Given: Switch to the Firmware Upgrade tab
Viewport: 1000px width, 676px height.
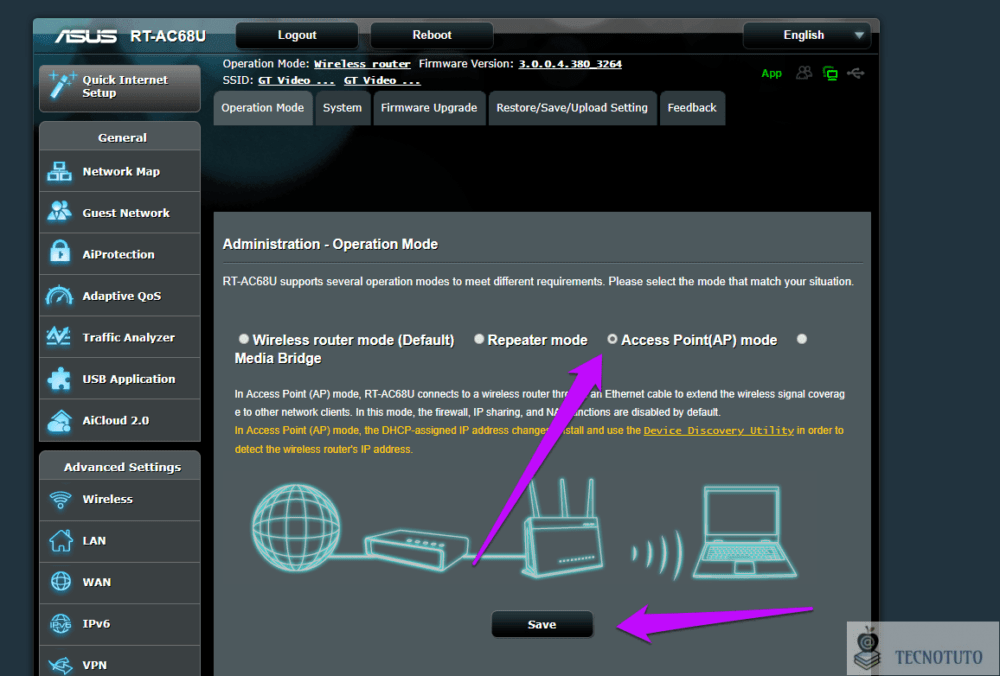Looking at the screenshot, I should (x=429, y=108).
